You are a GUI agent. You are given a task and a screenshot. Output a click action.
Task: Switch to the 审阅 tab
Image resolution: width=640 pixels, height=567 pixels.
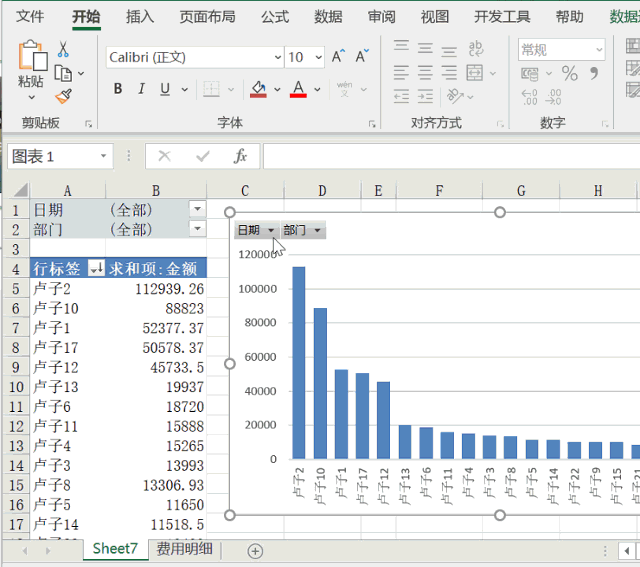[382, 17]
